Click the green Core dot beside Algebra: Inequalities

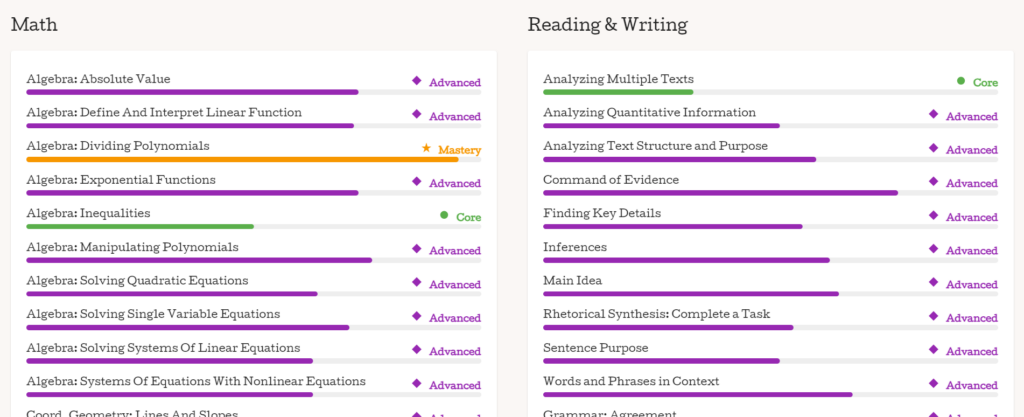(444, 215)
